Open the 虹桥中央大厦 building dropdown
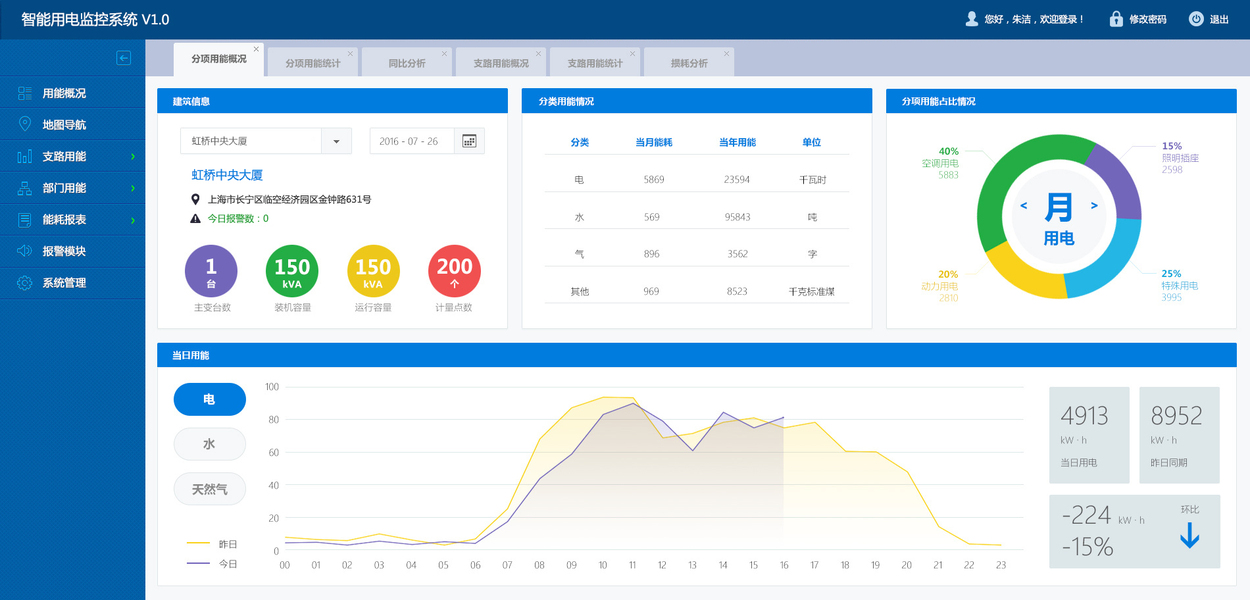This screenshot has height=600, width=1250. [x=266, y=141]
